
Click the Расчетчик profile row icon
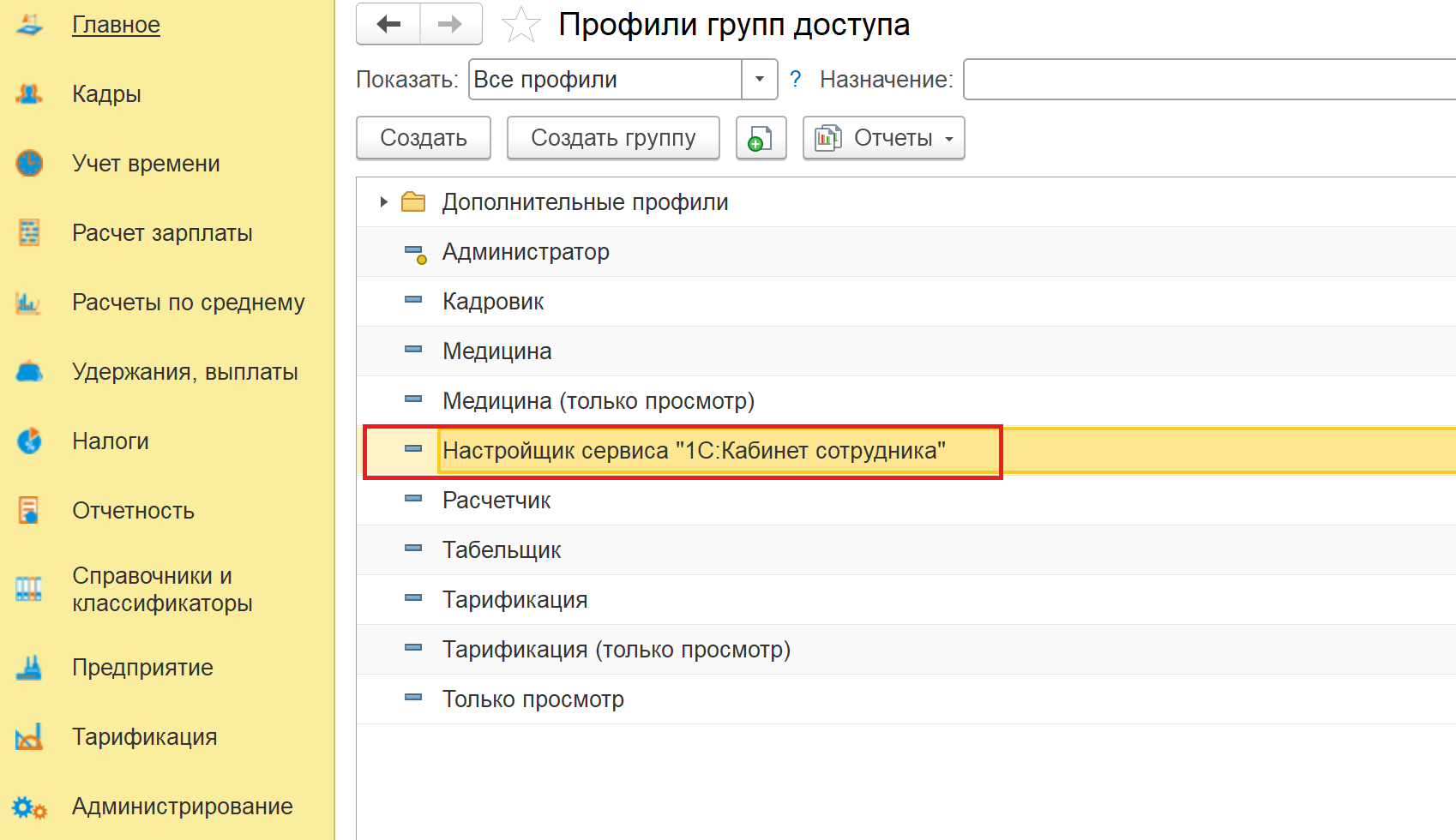(x=413, y=499)
